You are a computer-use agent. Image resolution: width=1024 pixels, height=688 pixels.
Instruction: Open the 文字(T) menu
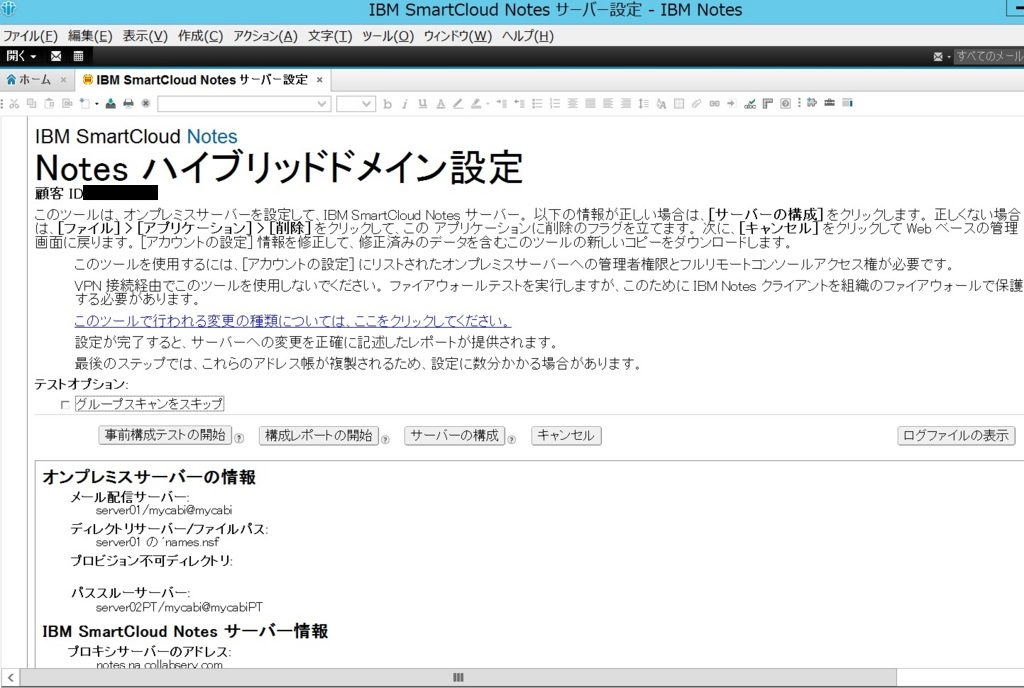tap(330, 36)
